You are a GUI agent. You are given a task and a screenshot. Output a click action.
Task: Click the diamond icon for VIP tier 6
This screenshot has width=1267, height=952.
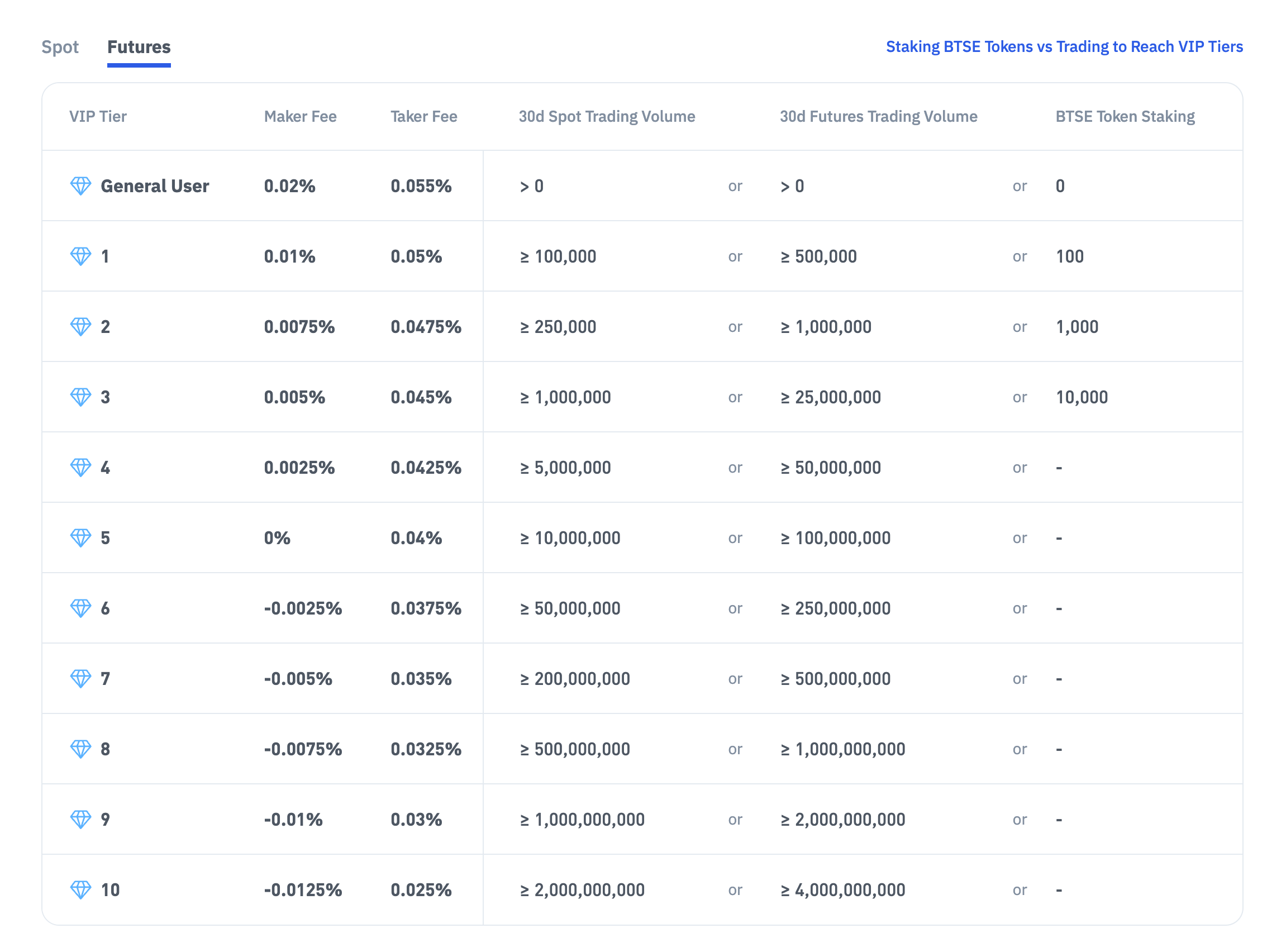(81, 608)
